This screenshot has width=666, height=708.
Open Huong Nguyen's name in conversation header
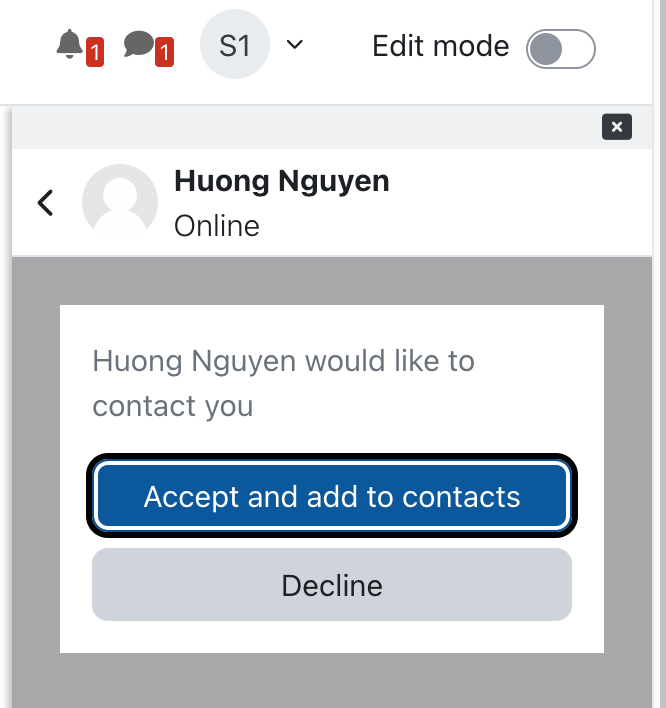282,182
